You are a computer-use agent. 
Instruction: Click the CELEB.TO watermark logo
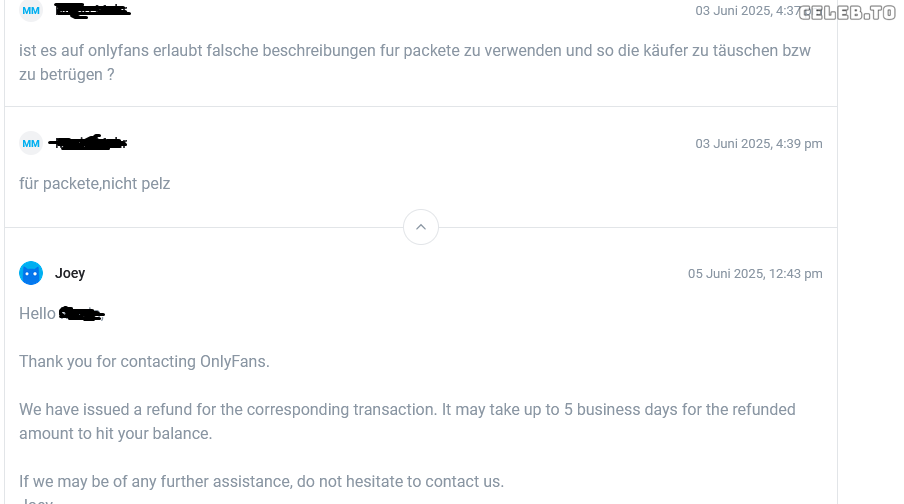pyautogui.click(x=846, y=13)
